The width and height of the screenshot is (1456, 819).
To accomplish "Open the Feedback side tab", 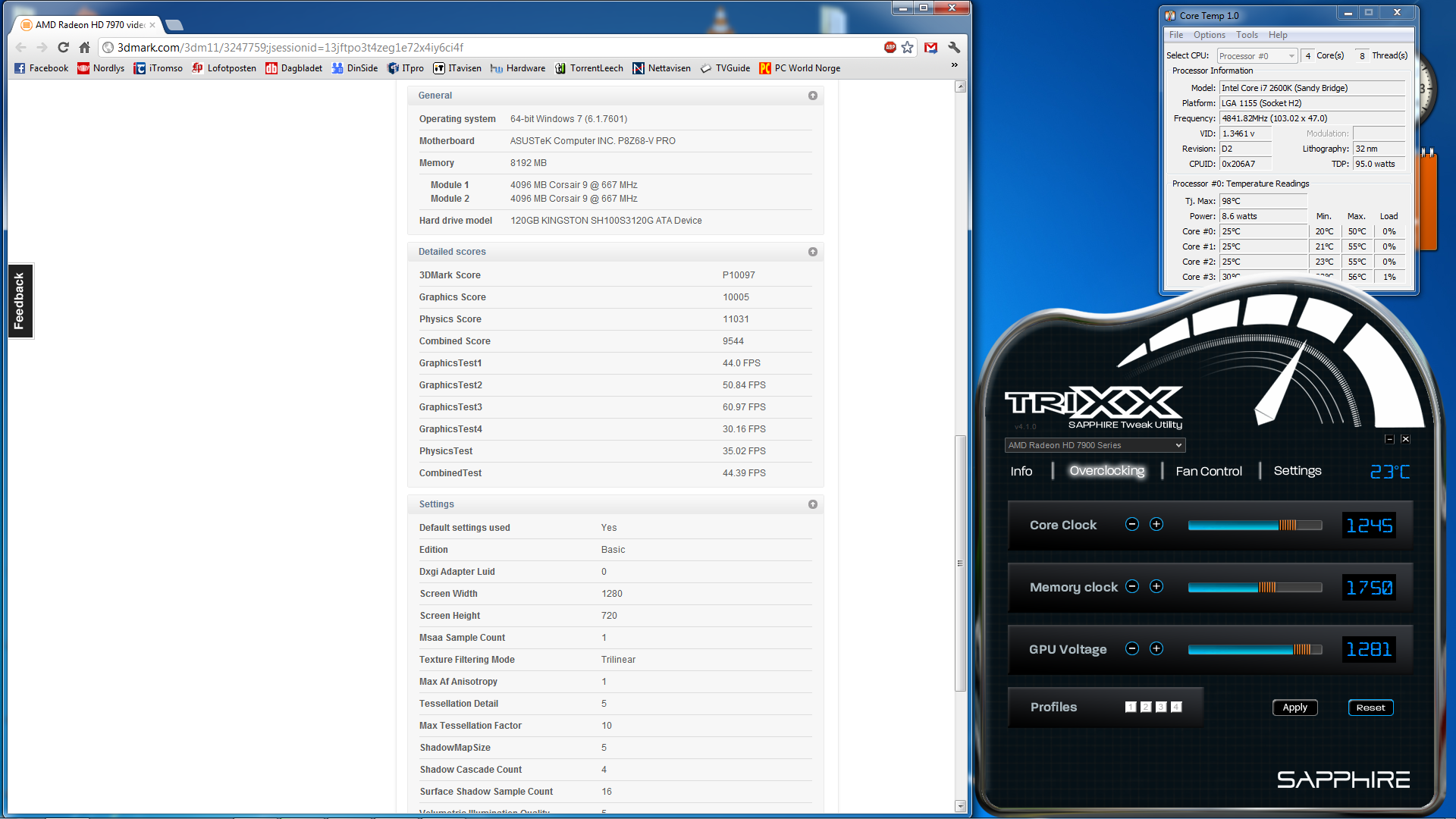I will click(x=20, y=301).
